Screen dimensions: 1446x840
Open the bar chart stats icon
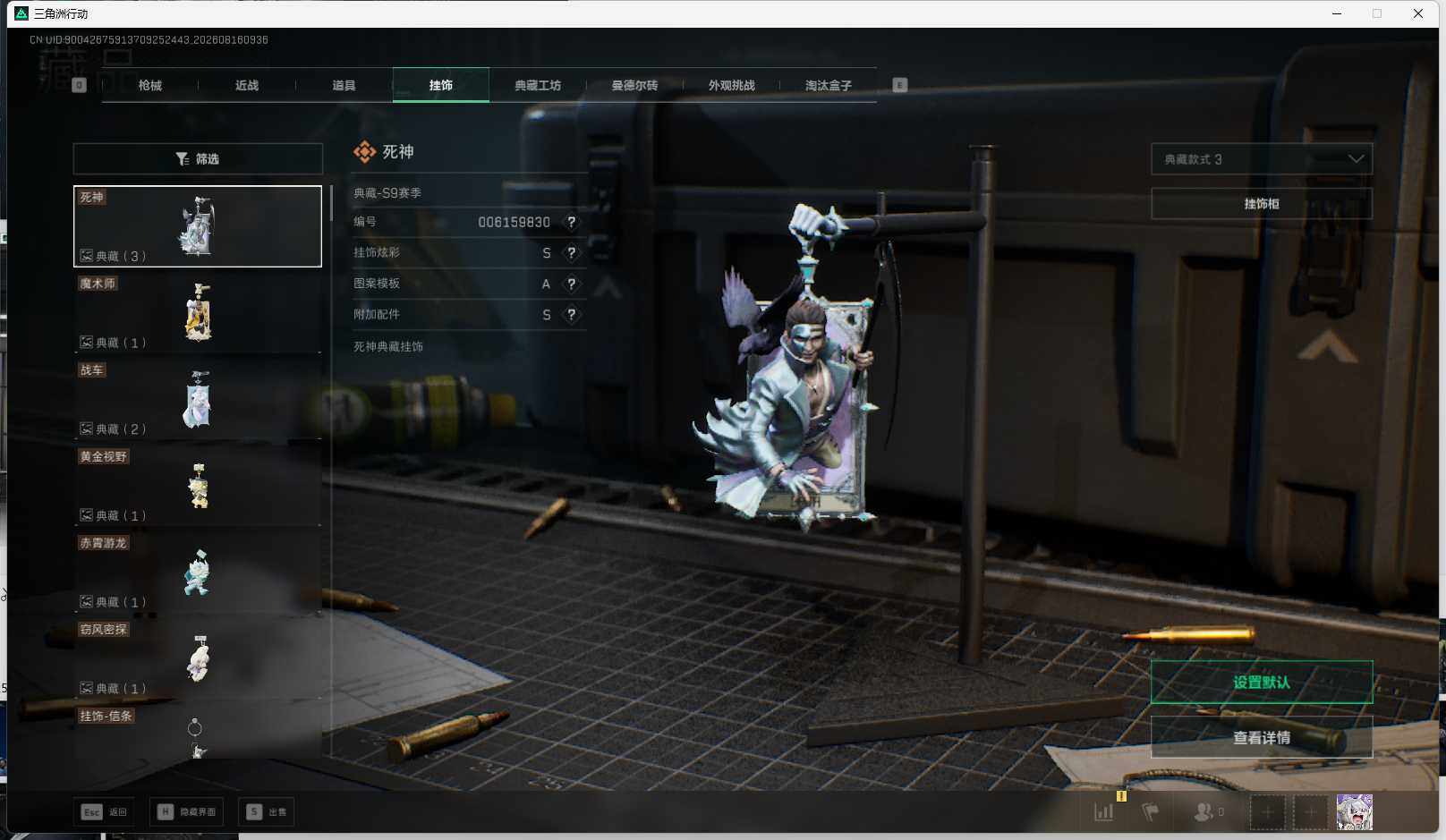(x=1104, y=811)
